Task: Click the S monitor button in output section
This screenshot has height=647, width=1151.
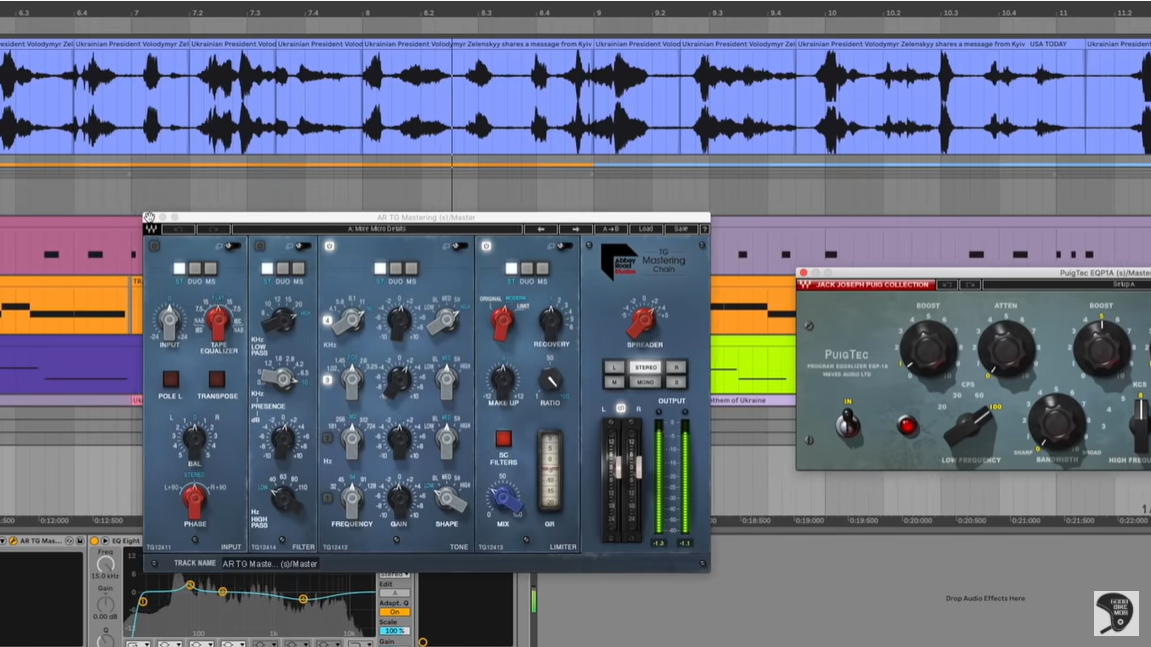Action: pyautogui.click(x=677, y=382)
